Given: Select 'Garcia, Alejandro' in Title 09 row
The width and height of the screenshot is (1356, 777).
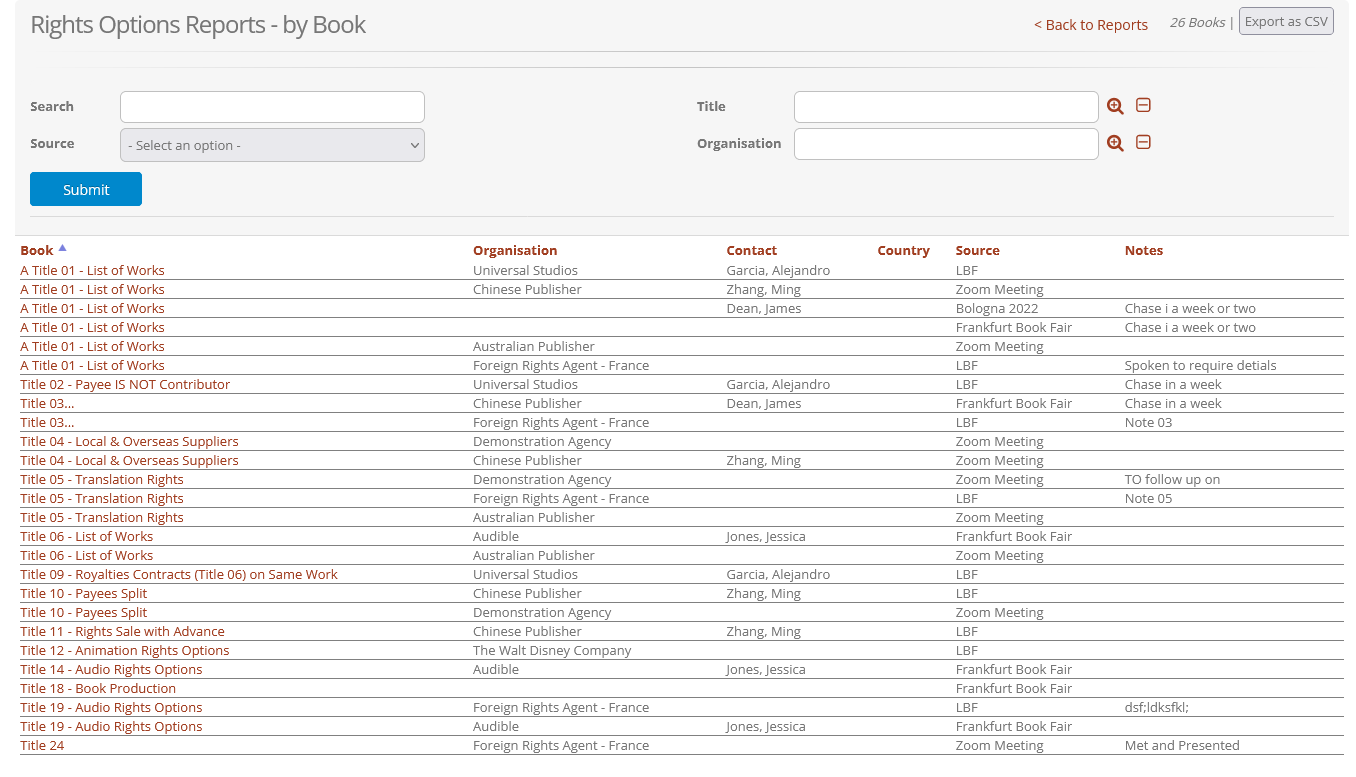Looking at the screenshot, I should tap(778, 574).
